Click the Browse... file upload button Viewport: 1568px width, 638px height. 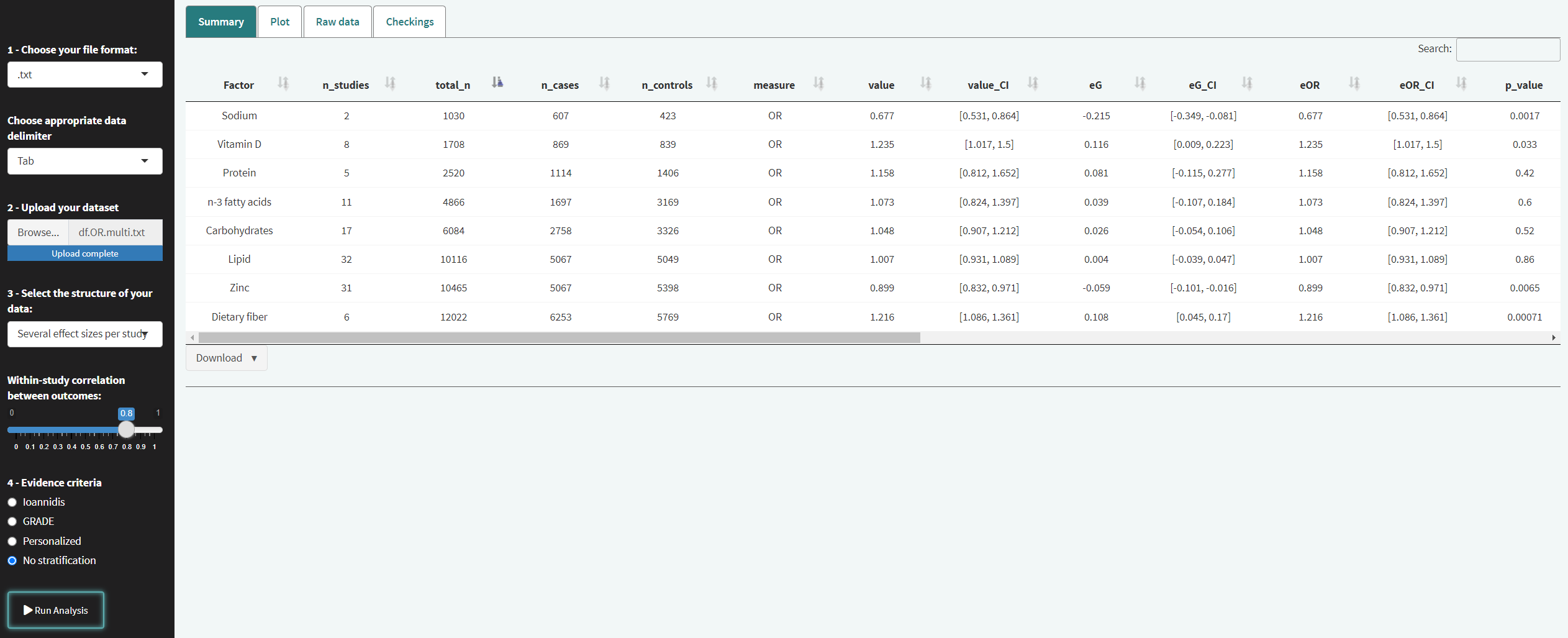point(38,232)
